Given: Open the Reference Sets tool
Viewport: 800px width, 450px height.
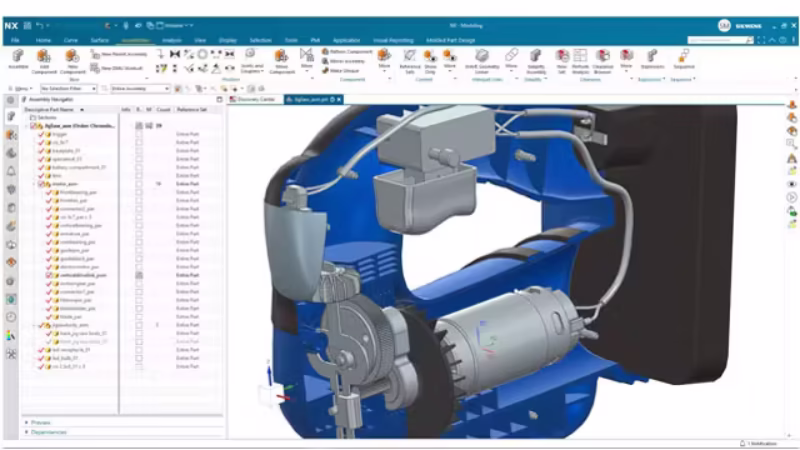Looking at the screenshot, I should (410, 58).
